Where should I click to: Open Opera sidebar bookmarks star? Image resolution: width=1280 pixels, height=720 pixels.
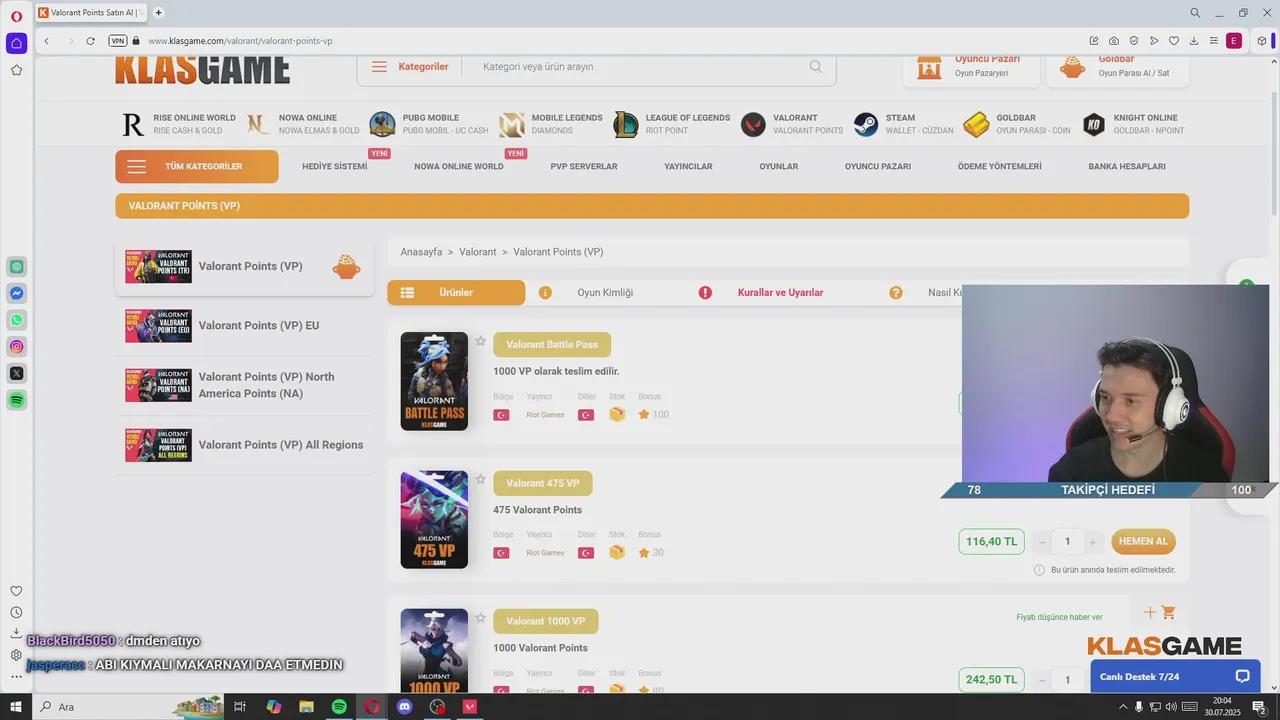point(16,70)
